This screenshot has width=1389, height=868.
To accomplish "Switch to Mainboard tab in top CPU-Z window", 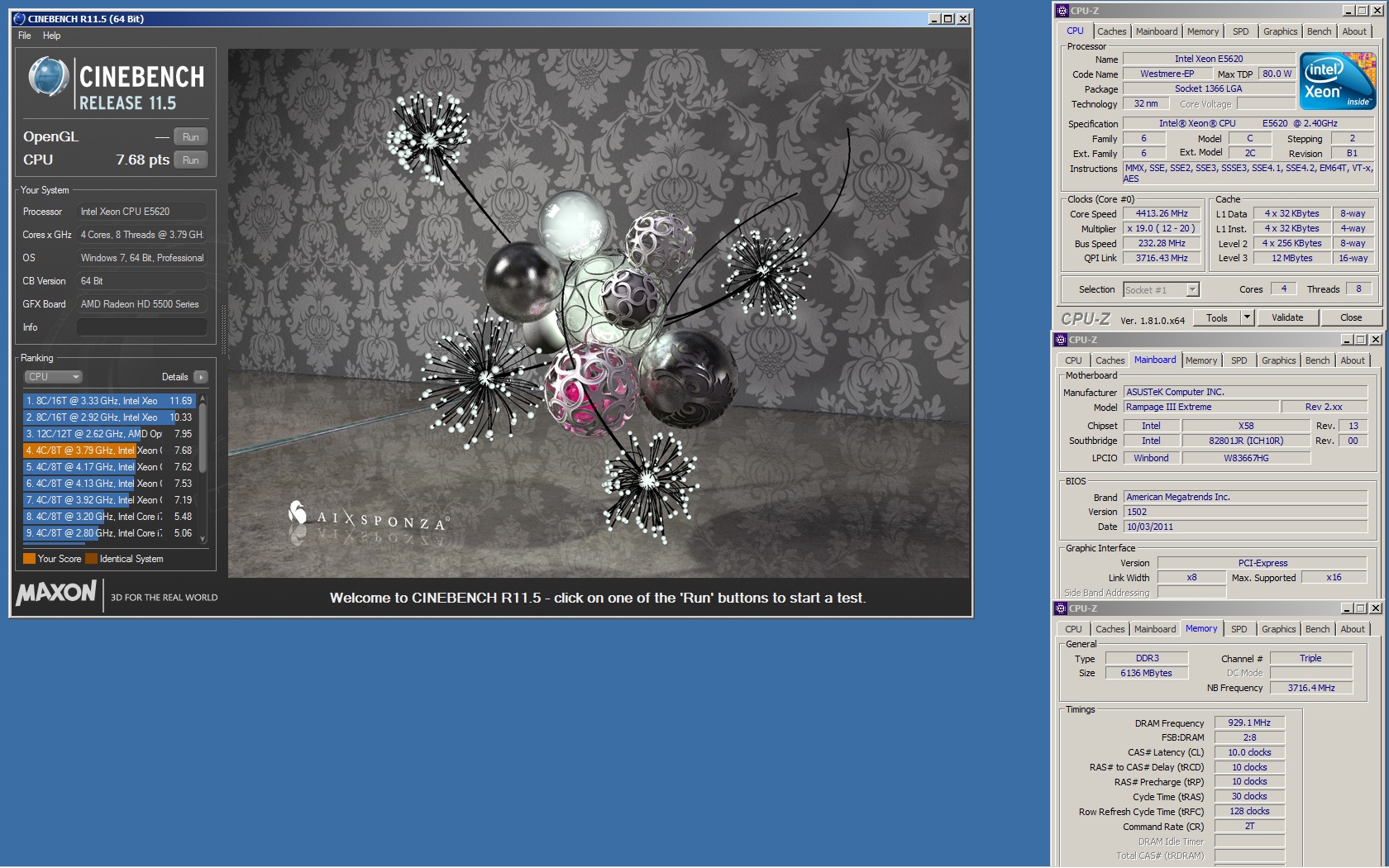I will coord(1157,31).
